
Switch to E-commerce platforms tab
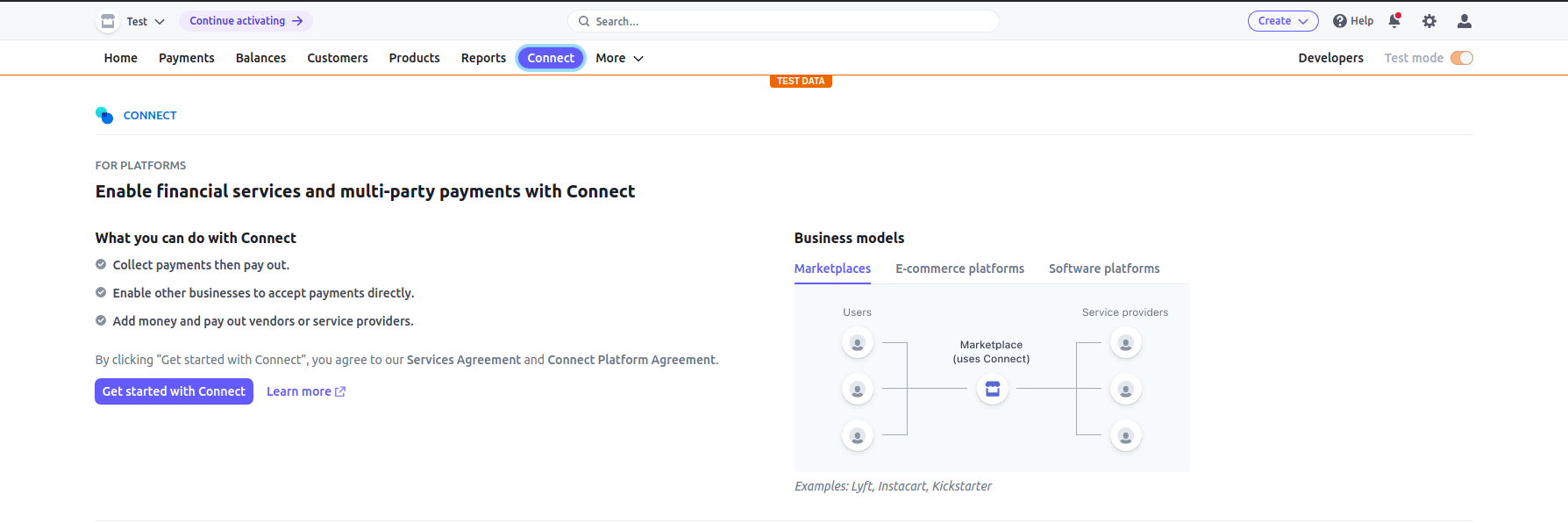click(x=959, y=269)
